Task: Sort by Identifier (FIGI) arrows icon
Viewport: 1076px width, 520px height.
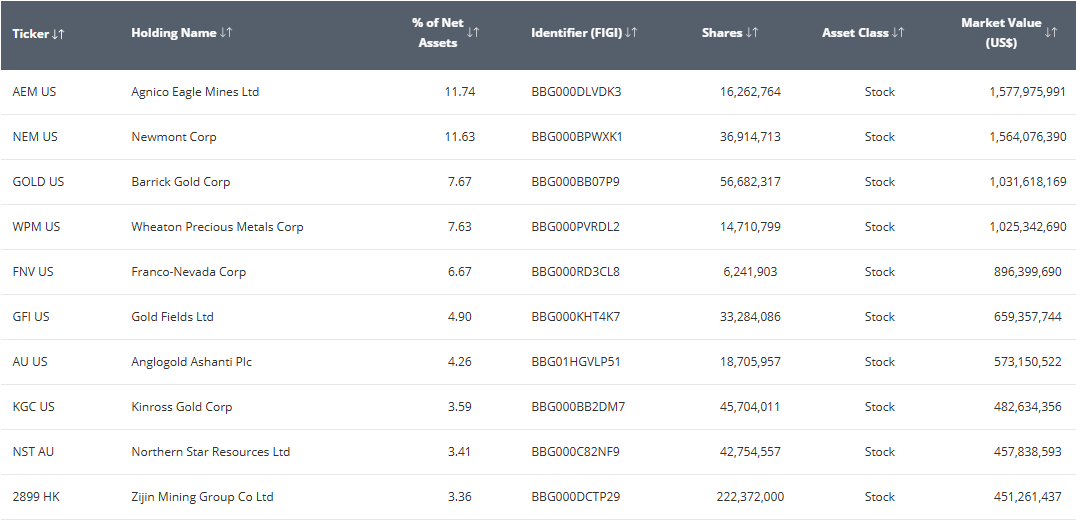Action: pyautogui.click(x=631, y=32)
